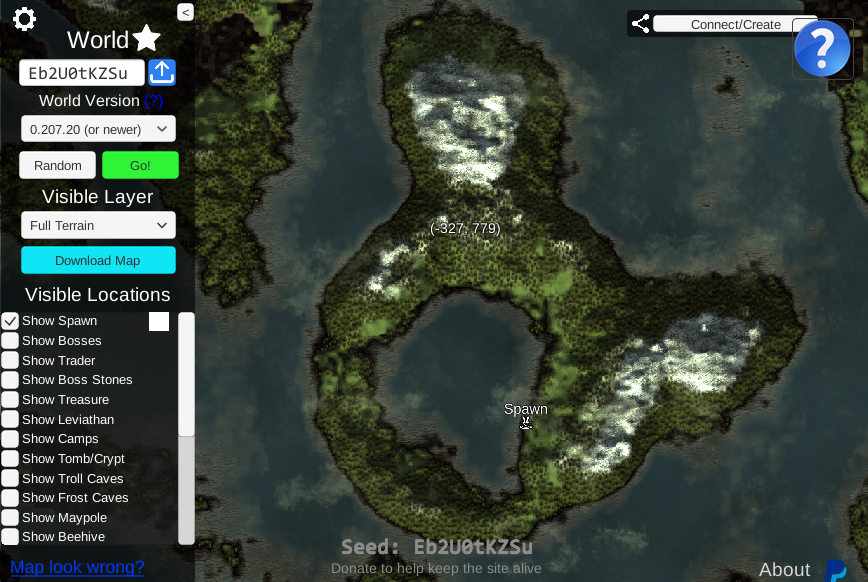868x582 pixels.
Task: Turn on Show Troll Caves checkbox
Action: (x=10, y=478)
